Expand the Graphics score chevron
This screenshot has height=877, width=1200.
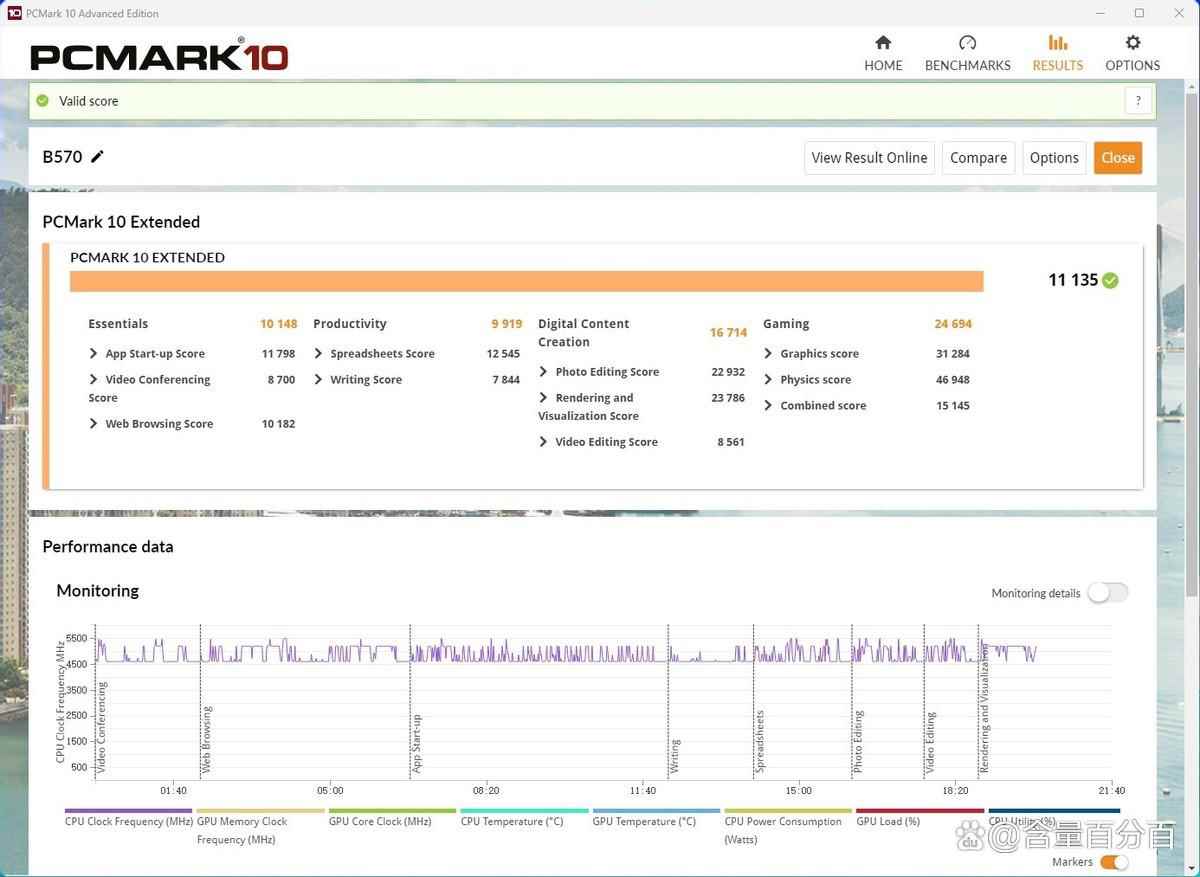coord(769,354)
